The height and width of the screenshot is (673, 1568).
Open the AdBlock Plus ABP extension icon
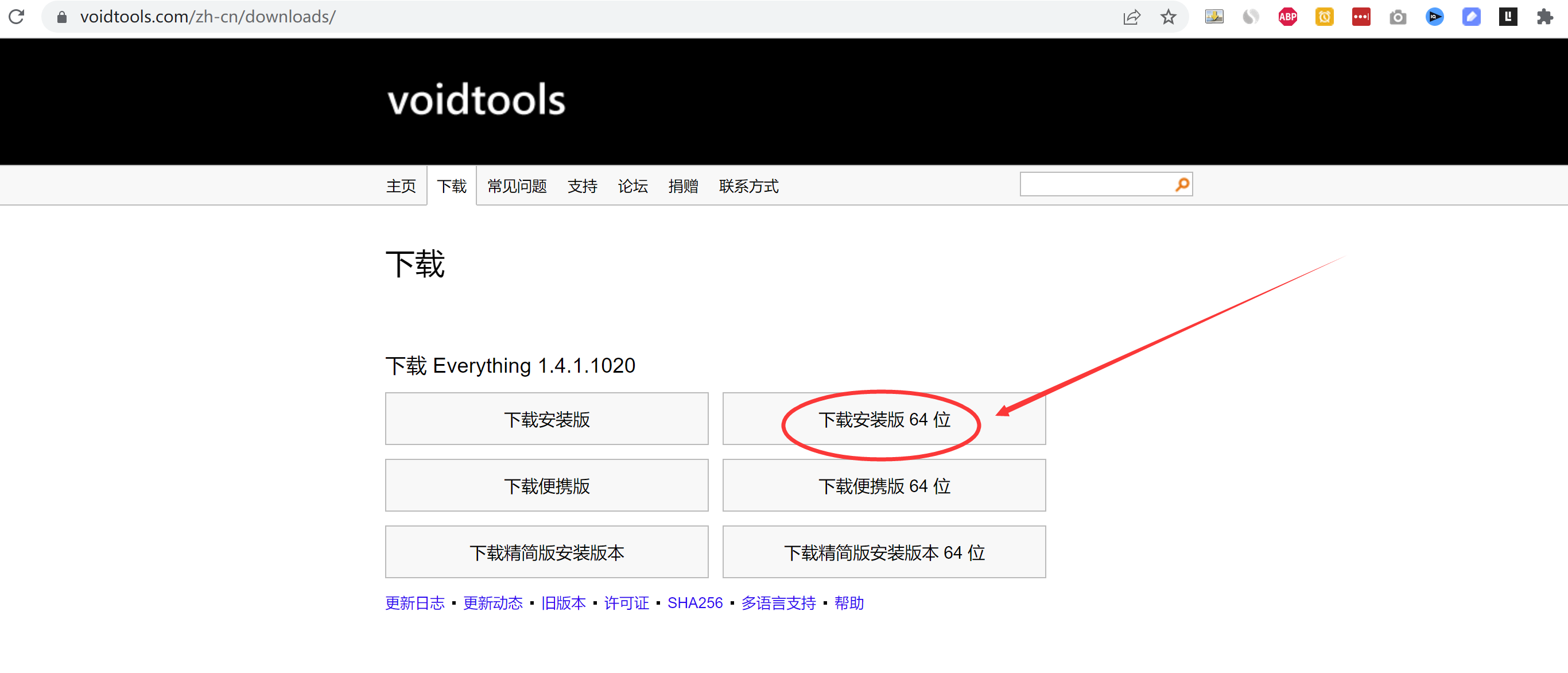(1287, 17)
